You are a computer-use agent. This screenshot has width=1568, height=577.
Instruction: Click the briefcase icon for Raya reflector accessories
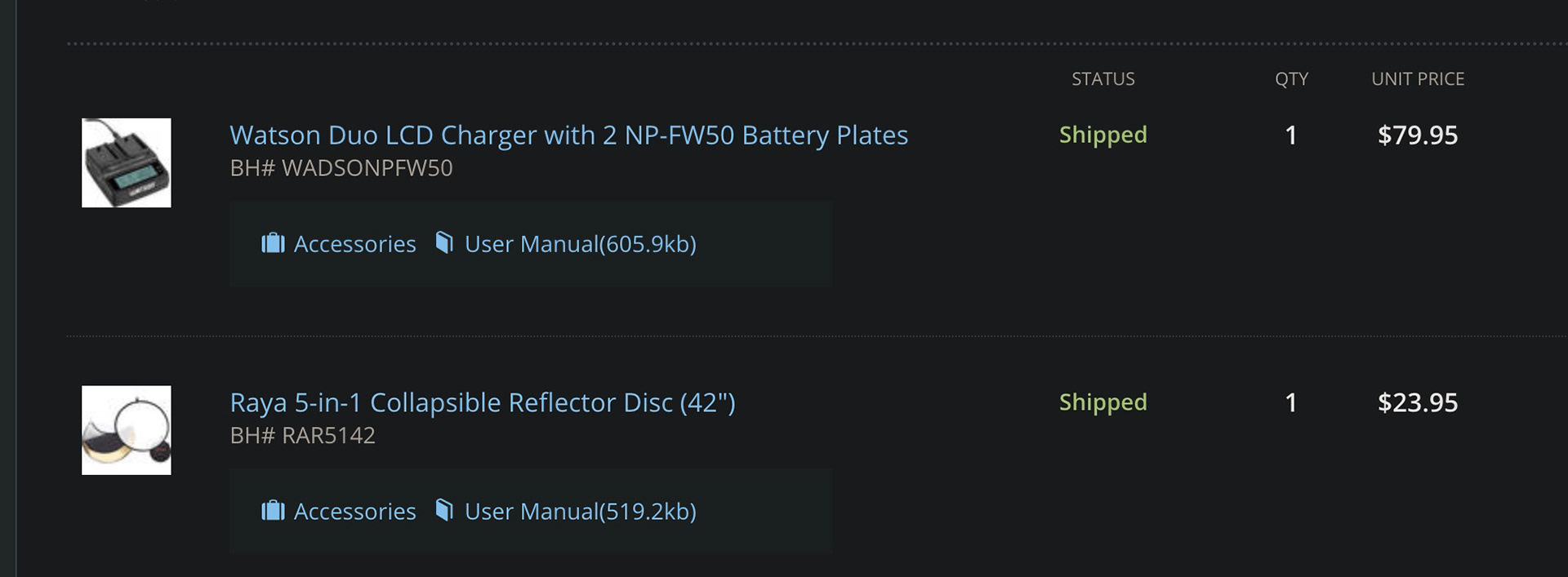coord(273,511)
